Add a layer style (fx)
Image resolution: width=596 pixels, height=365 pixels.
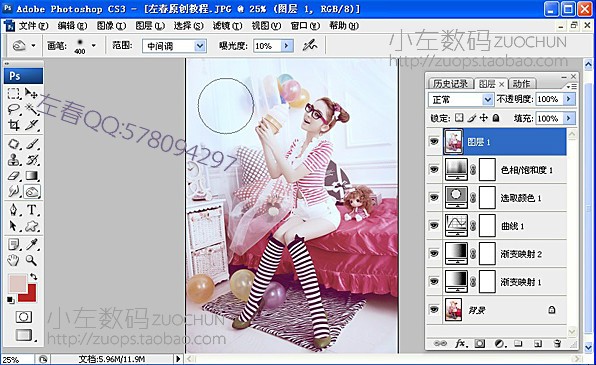(x=461, y=344)
